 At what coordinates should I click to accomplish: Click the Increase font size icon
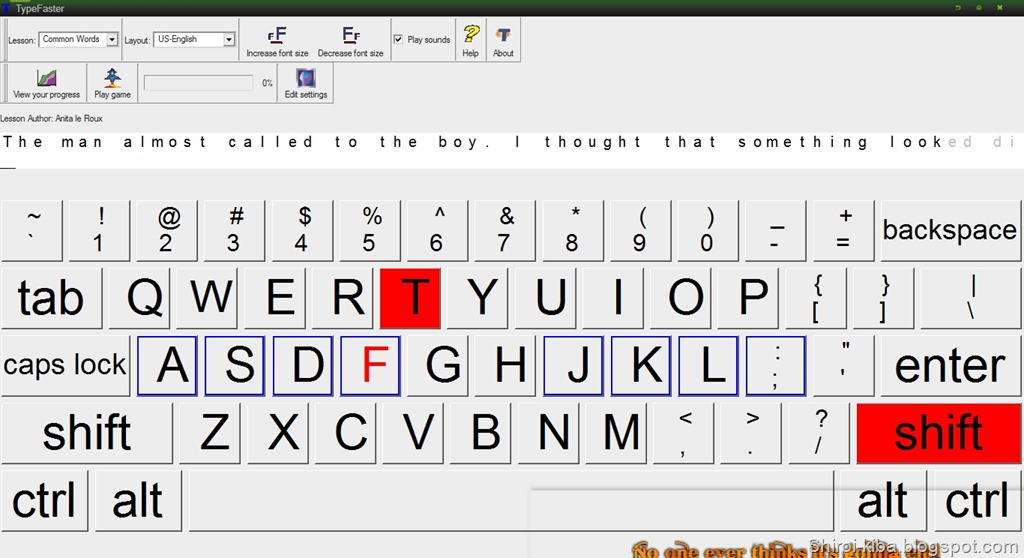tap(277, 41)
